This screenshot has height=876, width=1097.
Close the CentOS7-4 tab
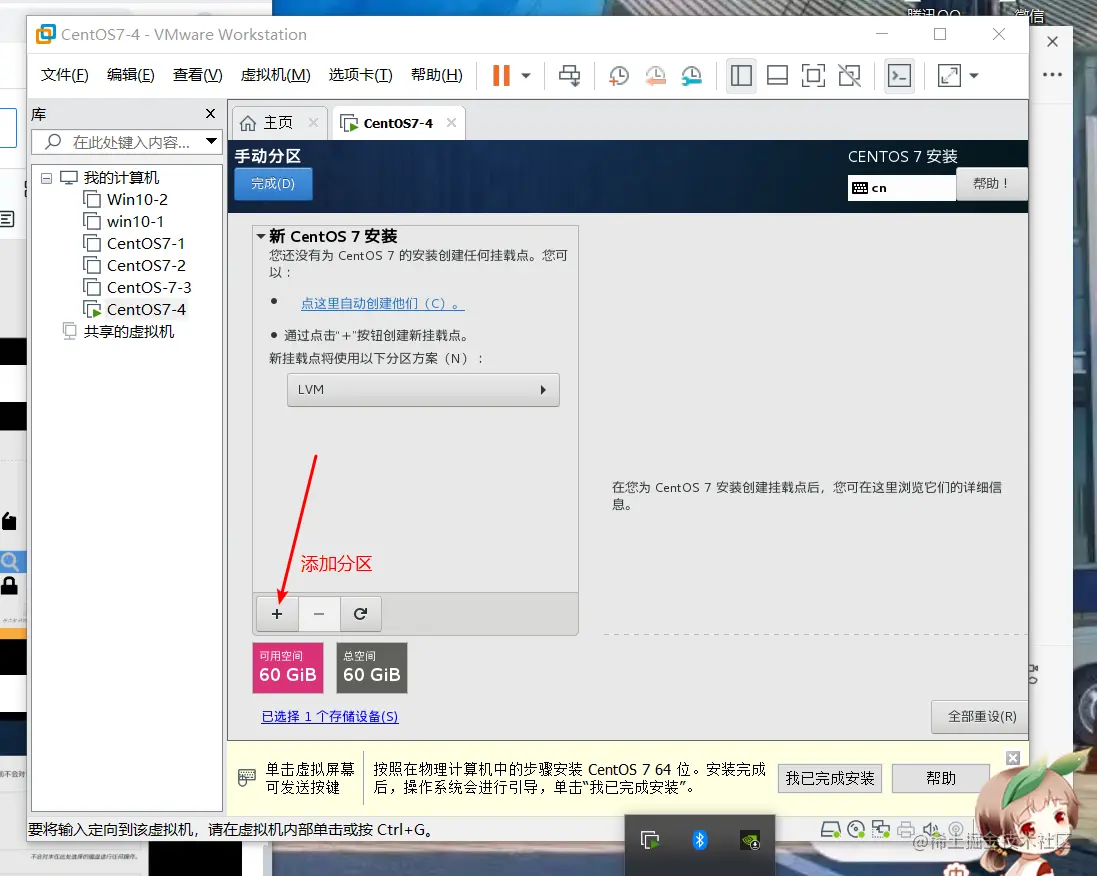(451, 122)
